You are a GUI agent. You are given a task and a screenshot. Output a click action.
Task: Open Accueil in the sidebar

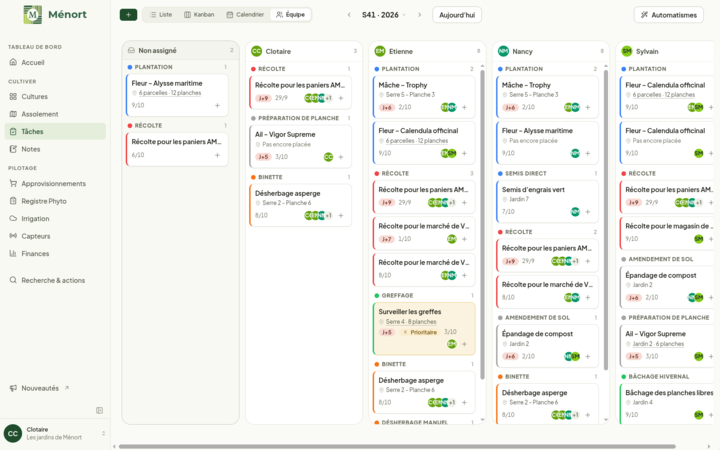[55, 62]
